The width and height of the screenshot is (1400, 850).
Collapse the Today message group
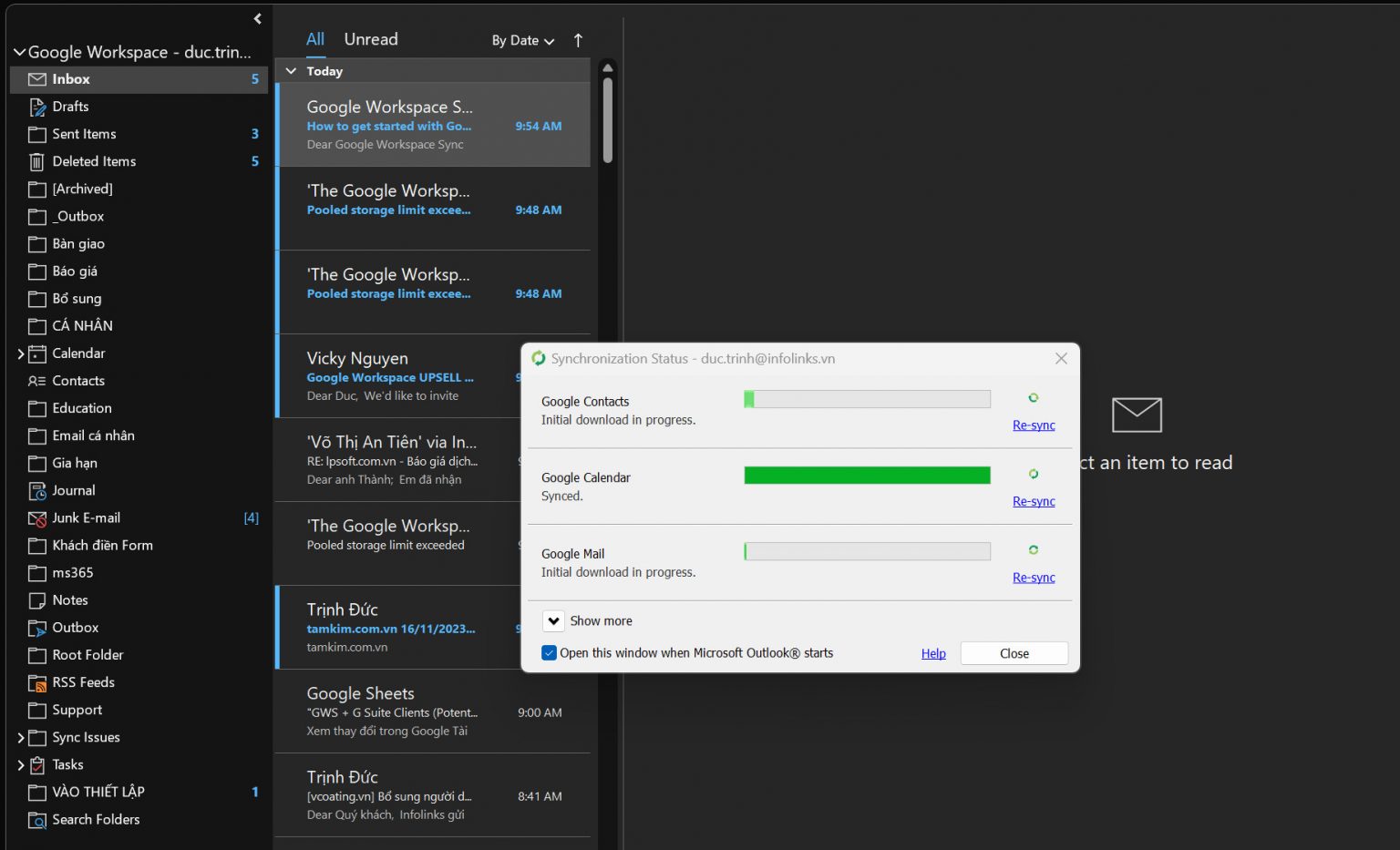(291, 71)
